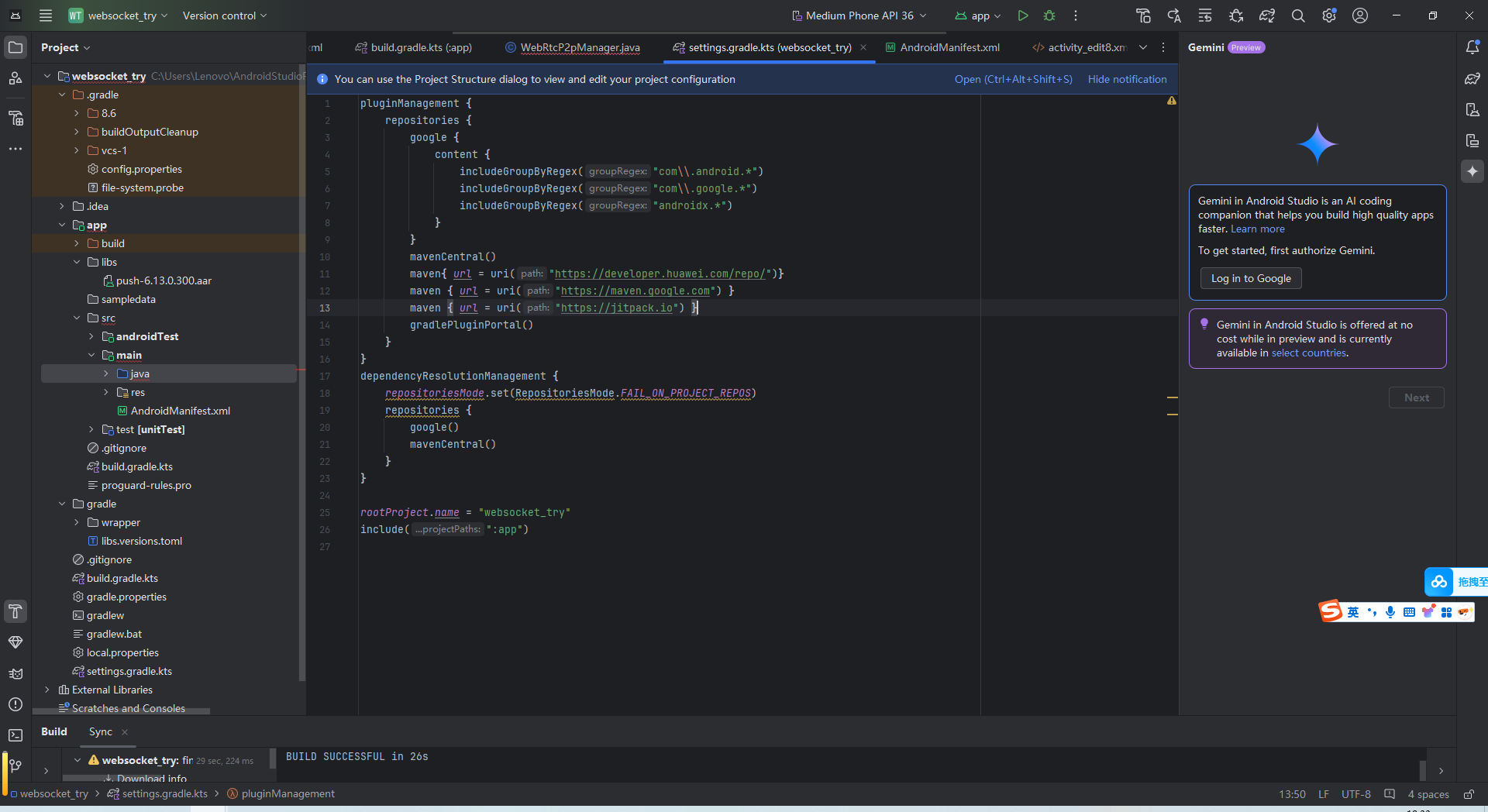Open the App Quality Insights gem icon
Viewport: 1488px width, 812px height.
15,642
